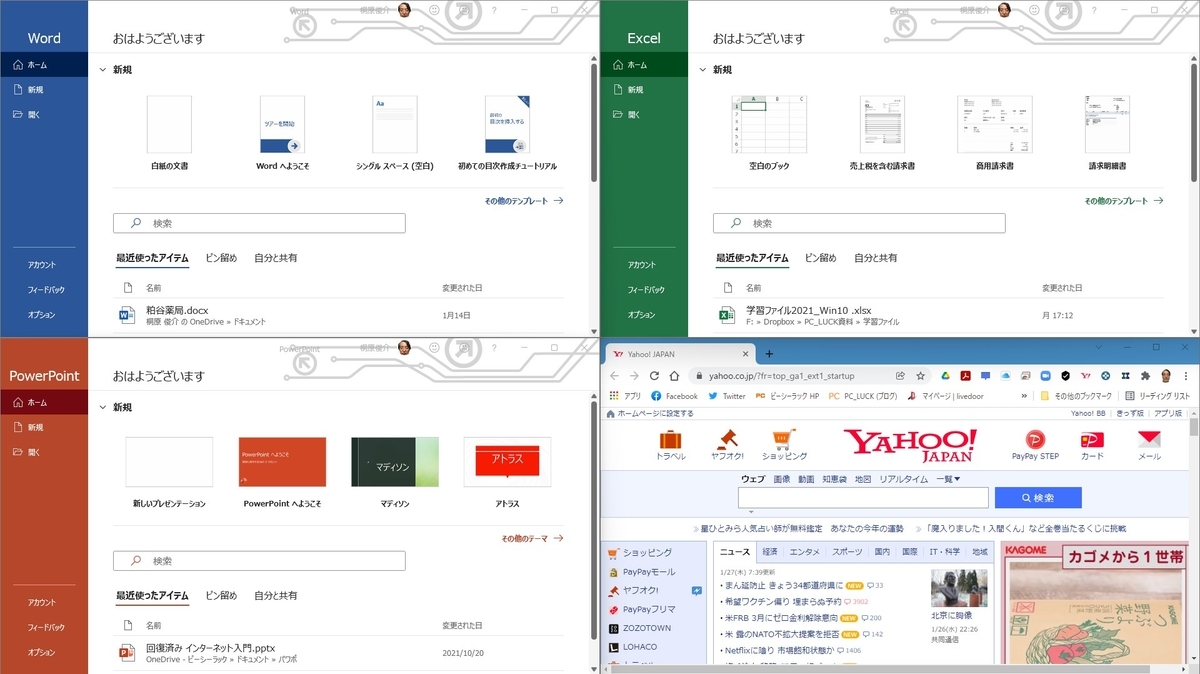
Task: Click PowerPoint's 新規 sidebar icon
Action: pos(18,427)
